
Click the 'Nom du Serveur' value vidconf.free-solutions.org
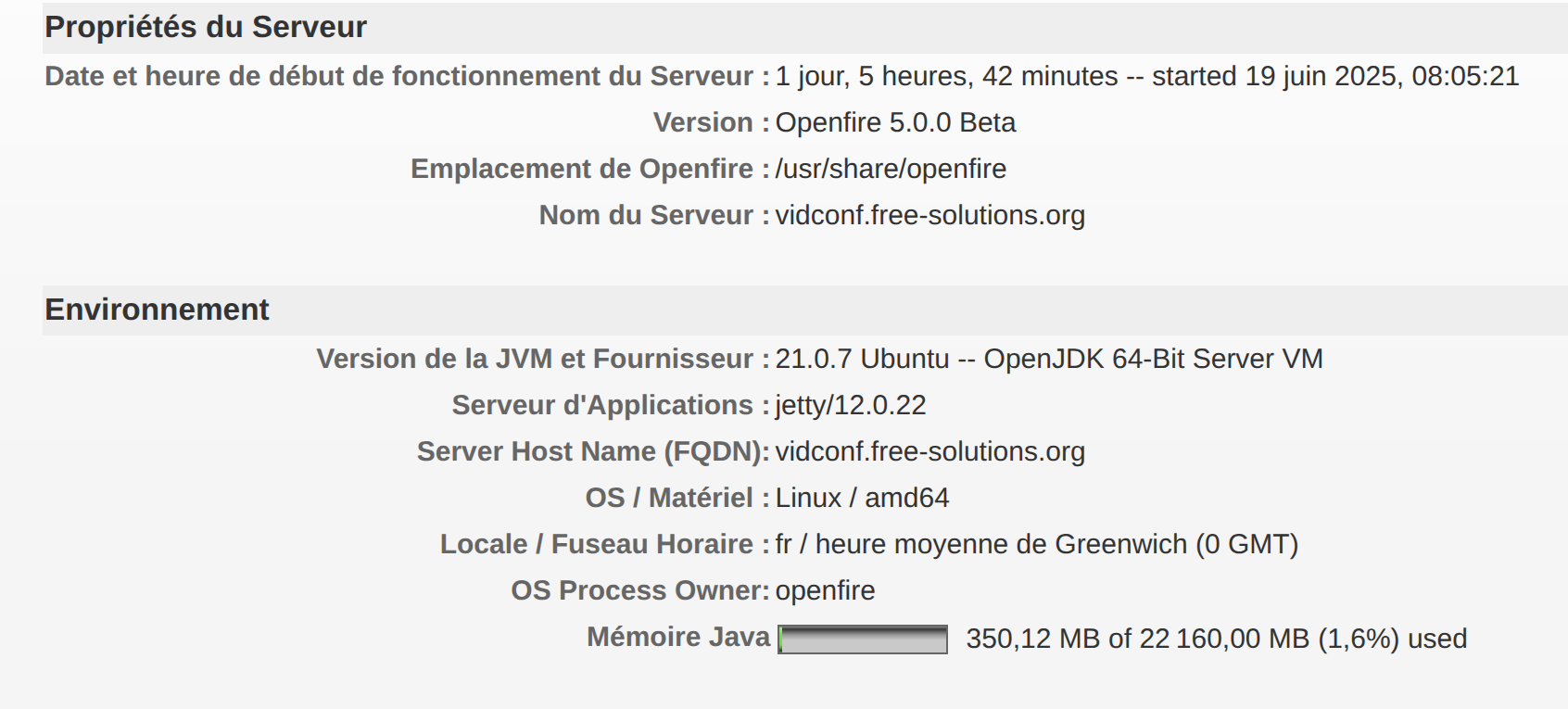click(x=930, y=215)
